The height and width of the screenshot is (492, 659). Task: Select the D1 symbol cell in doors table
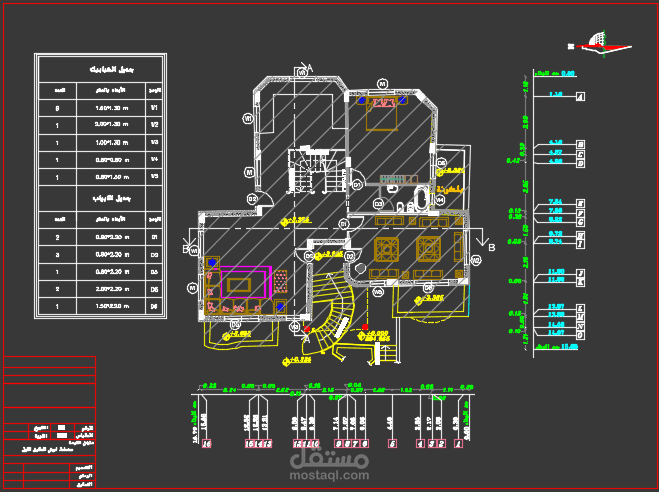point(154,237)
